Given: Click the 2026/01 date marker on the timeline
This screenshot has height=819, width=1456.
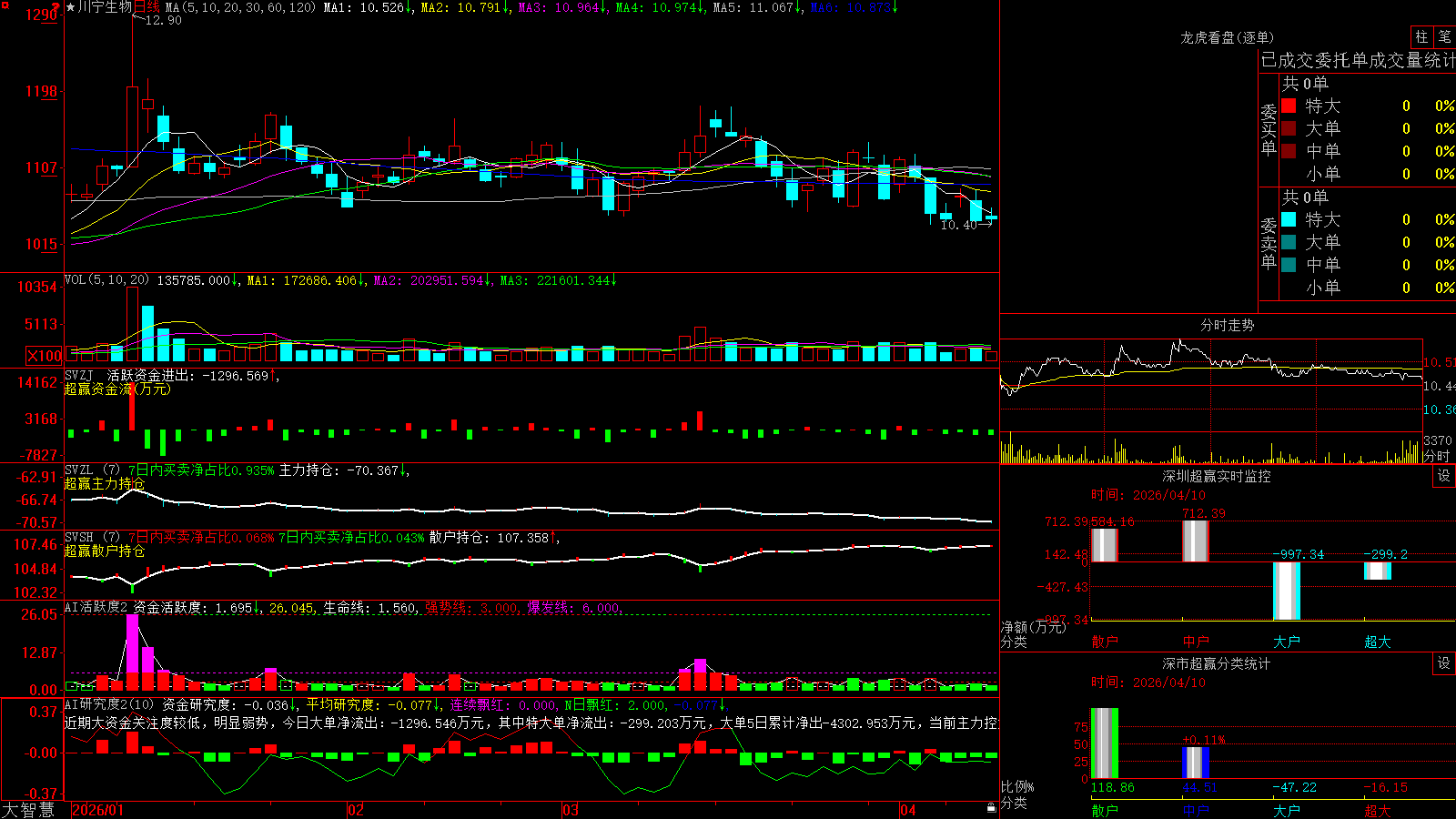Looking at the screenshot, I should [x=97, y=810].
